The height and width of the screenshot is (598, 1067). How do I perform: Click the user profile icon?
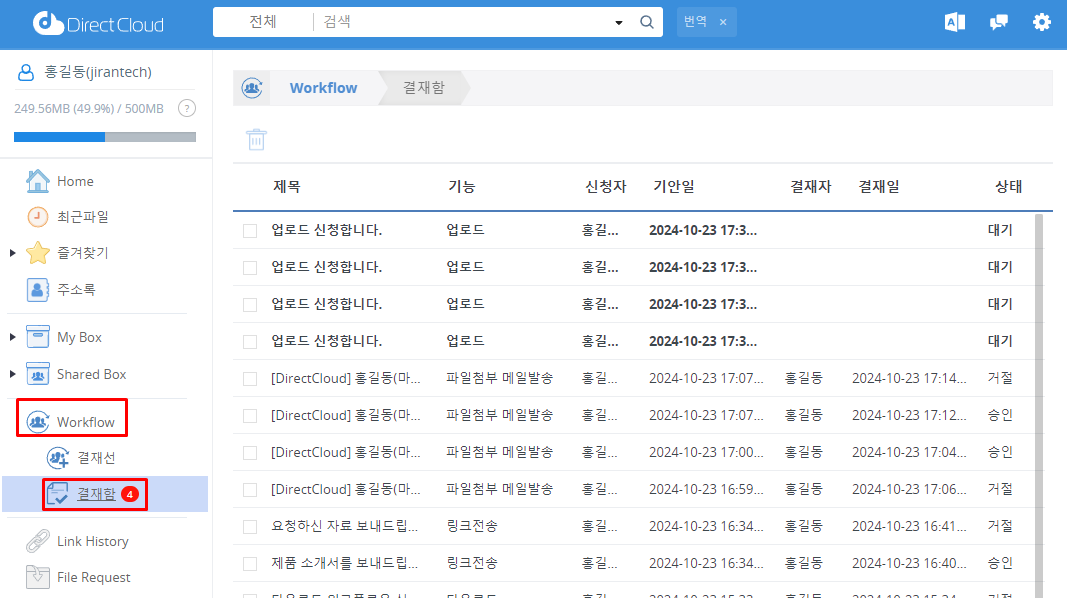pos(26,72)
